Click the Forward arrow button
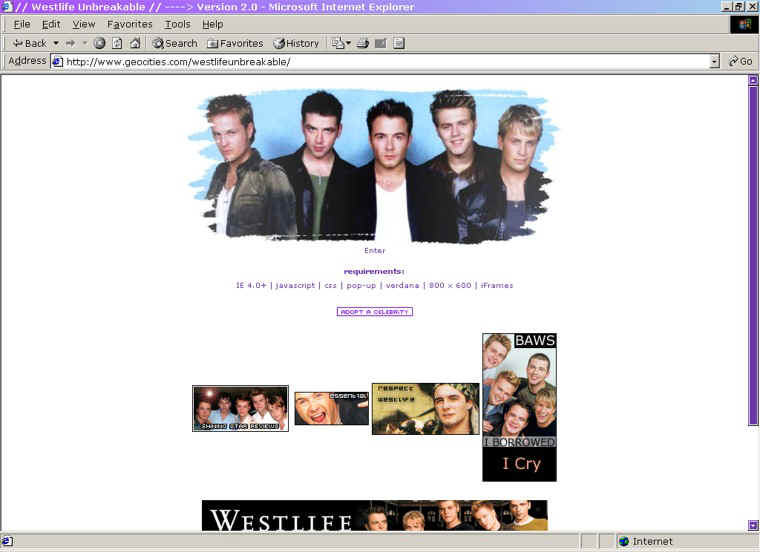Image resolution: width=760 pixels, height=552 pixels. coord(70,43)
